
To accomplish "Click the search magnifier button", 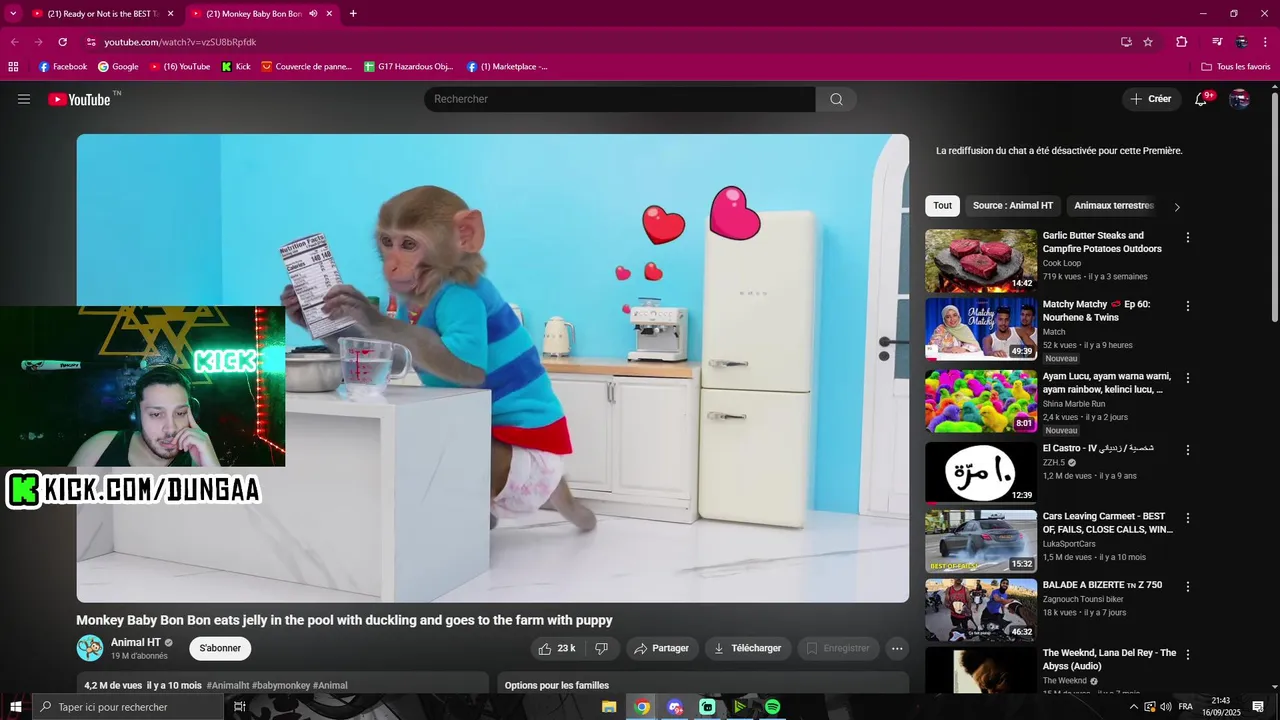I will (836, 99).
